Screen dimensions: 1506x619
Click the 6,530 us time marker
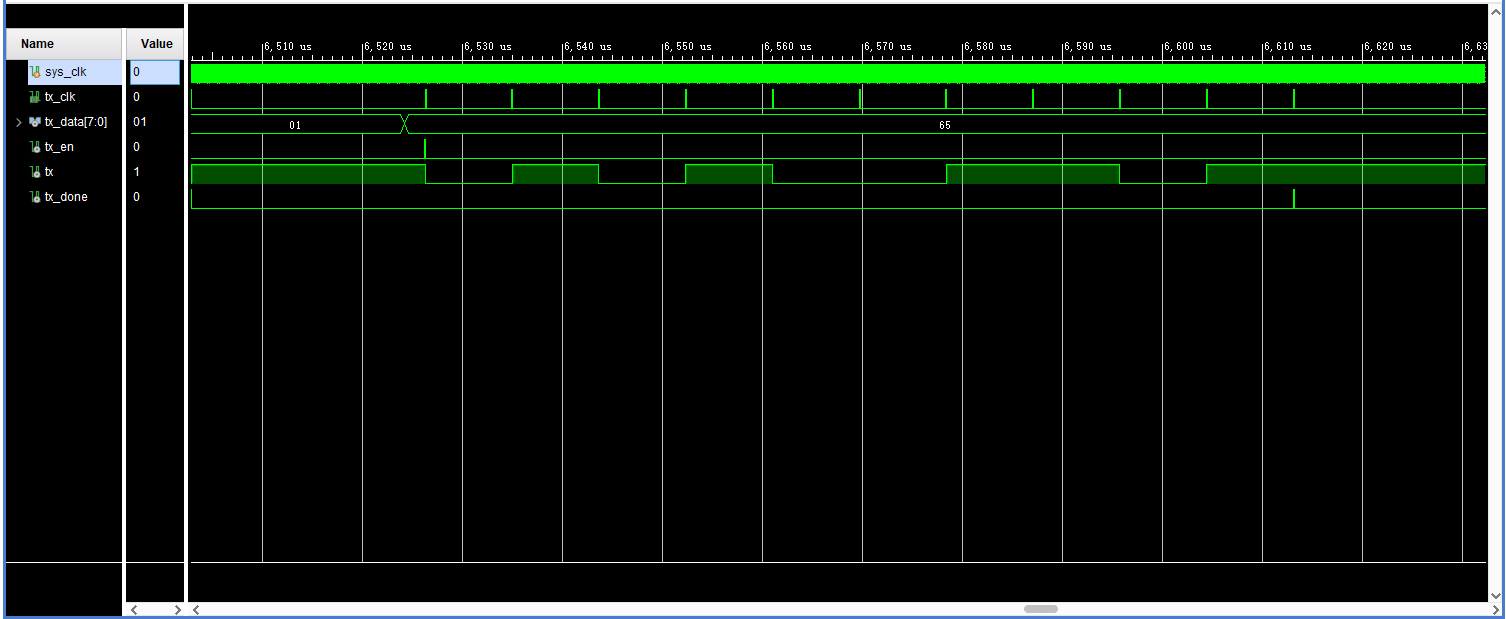click(487, 47)
